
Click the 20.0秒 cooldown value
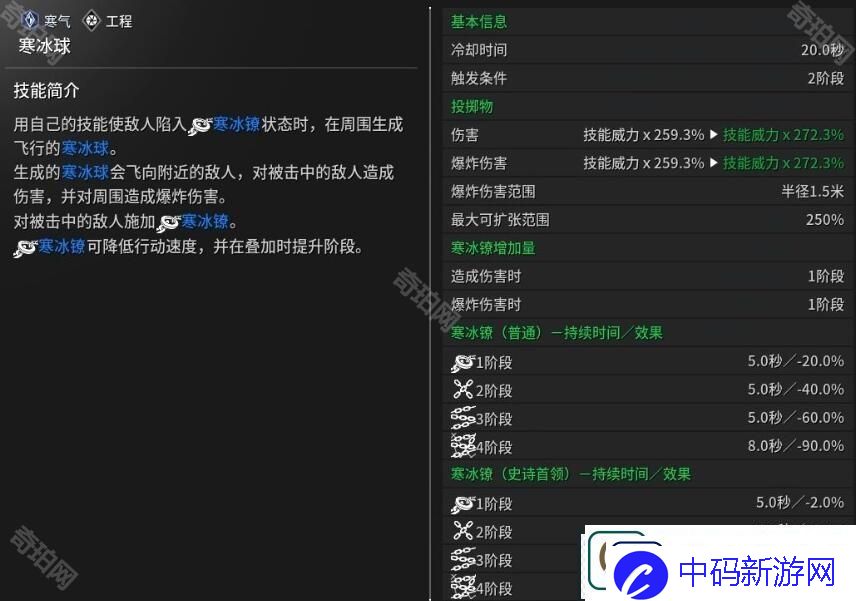(x=822, y=50)
